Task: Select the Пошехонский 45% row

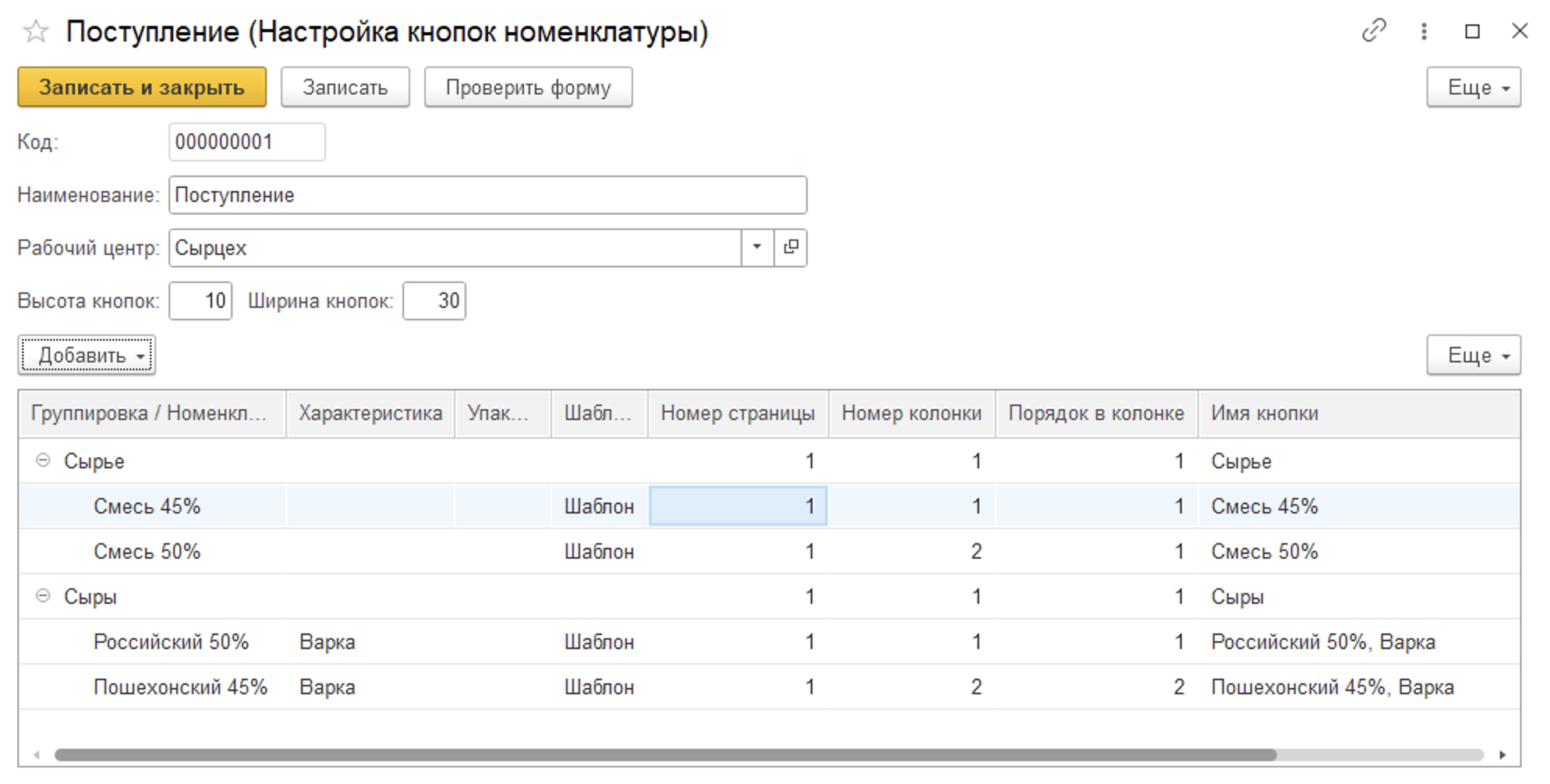Action: click(180, 687)
